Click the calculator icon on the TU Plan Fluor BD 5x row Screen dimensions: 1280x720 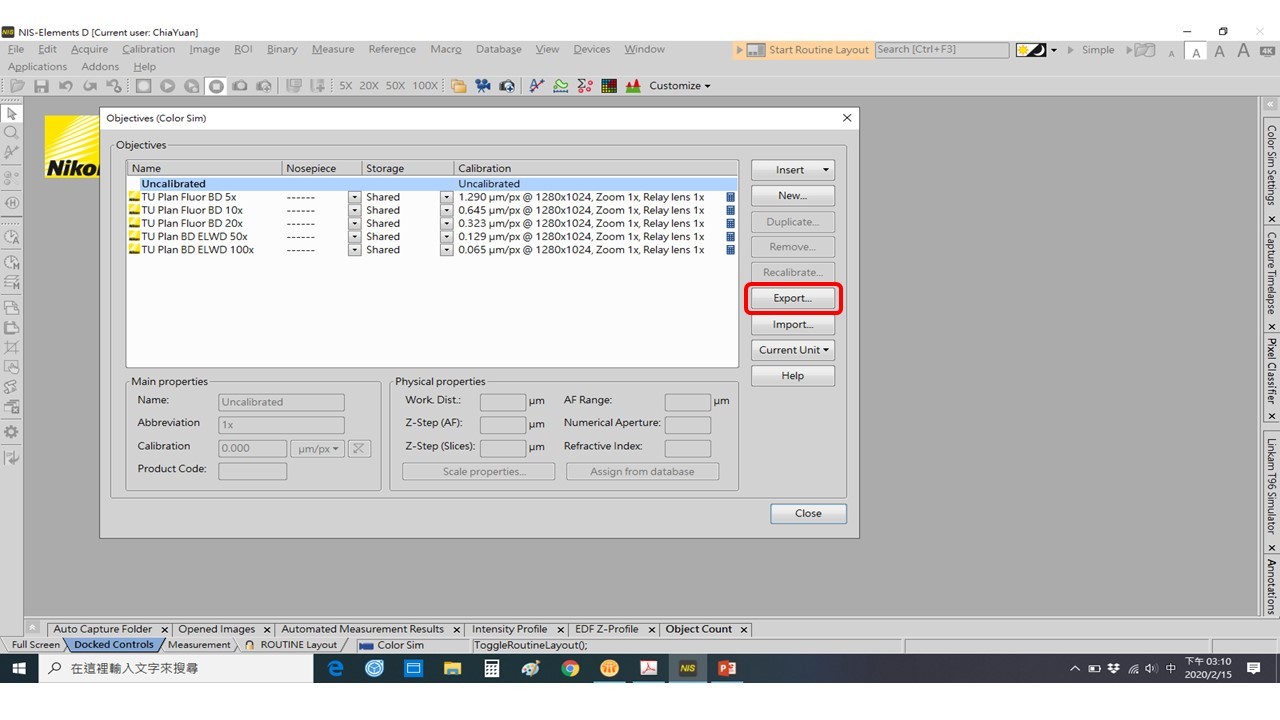(730, 197)
